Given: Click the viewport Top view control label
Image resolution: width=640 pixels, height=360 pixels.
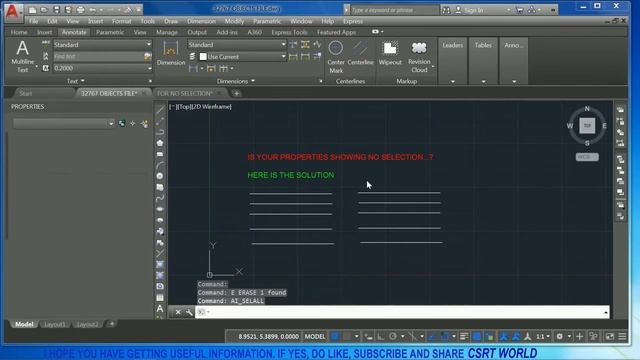Looking at the screenshot, I should point(183,107).
